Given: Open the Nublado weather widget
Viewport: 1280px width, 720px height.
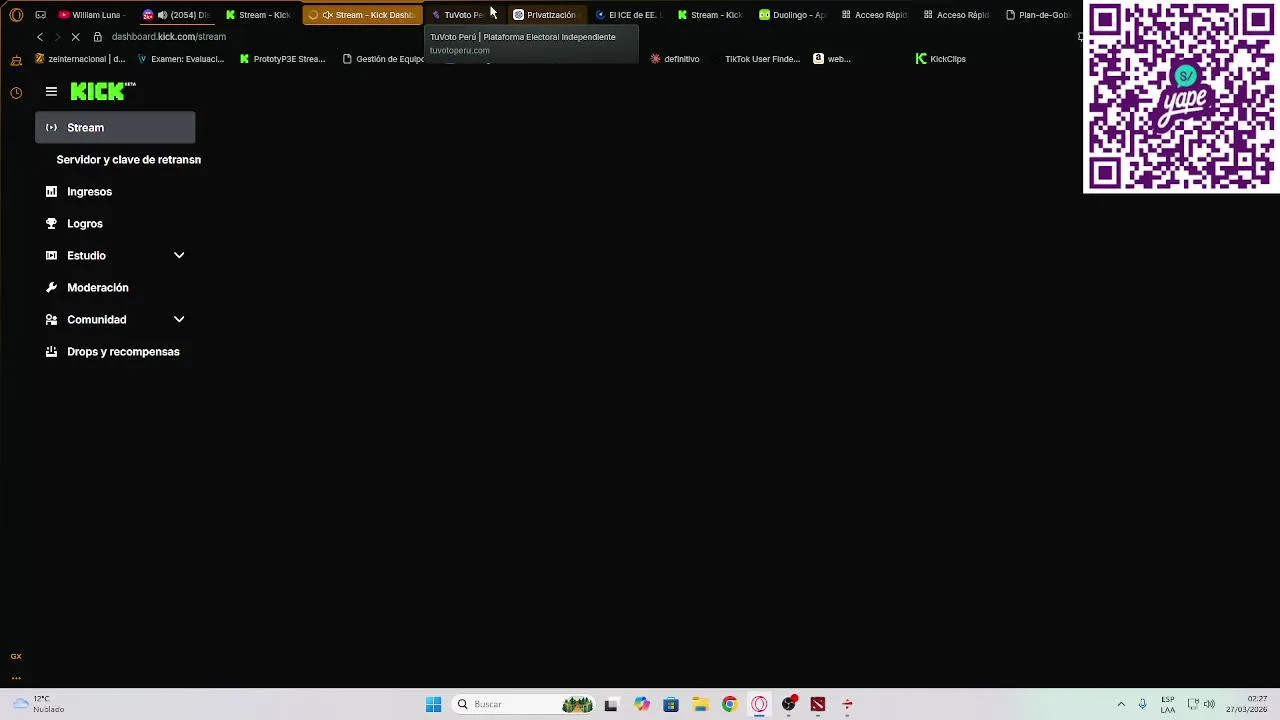Looking at the screenshot, I should click(x=38, y=704).
